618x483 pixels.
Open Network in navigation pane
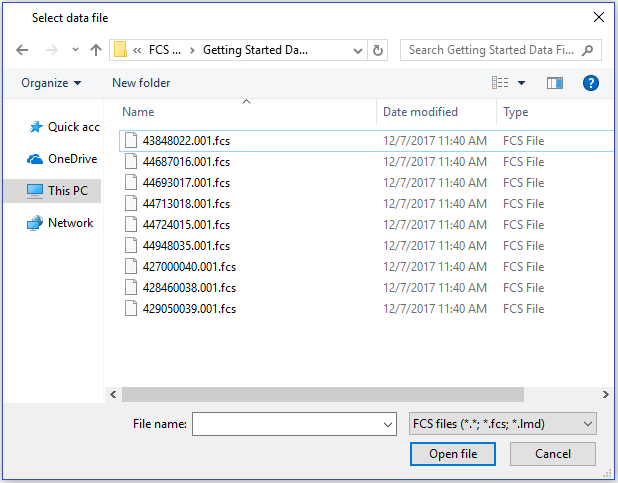click(60, 223)
